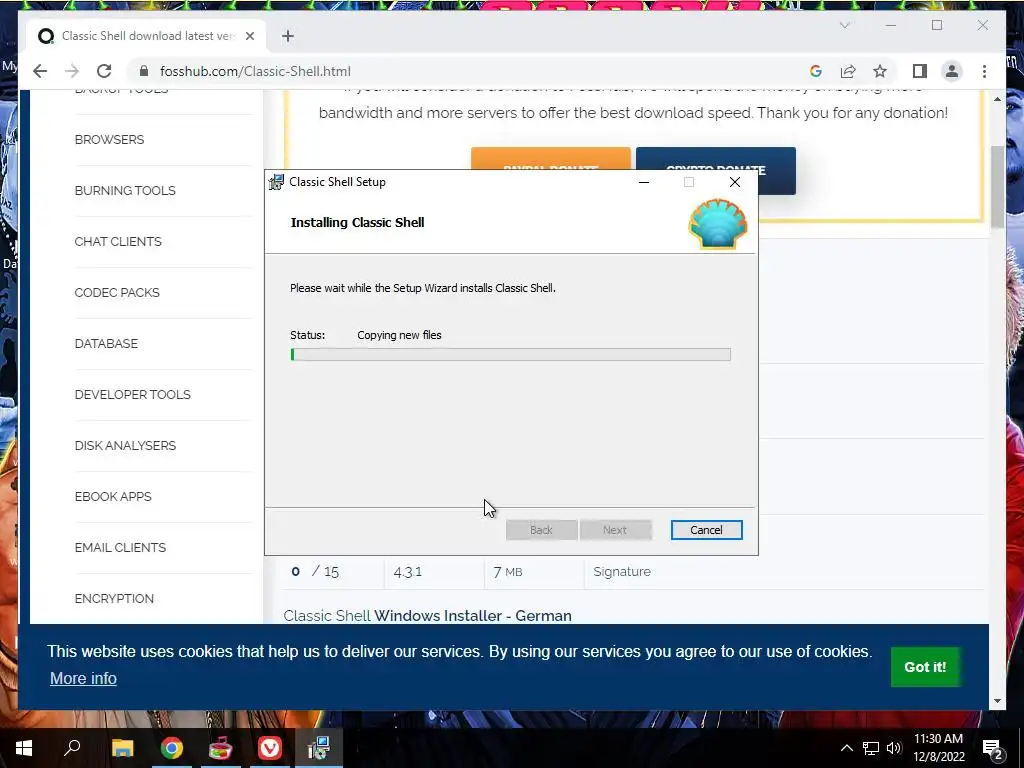1024x768 pixels.
Task: Open EMAIL CLIENTS category
Action: coord(120,547)
